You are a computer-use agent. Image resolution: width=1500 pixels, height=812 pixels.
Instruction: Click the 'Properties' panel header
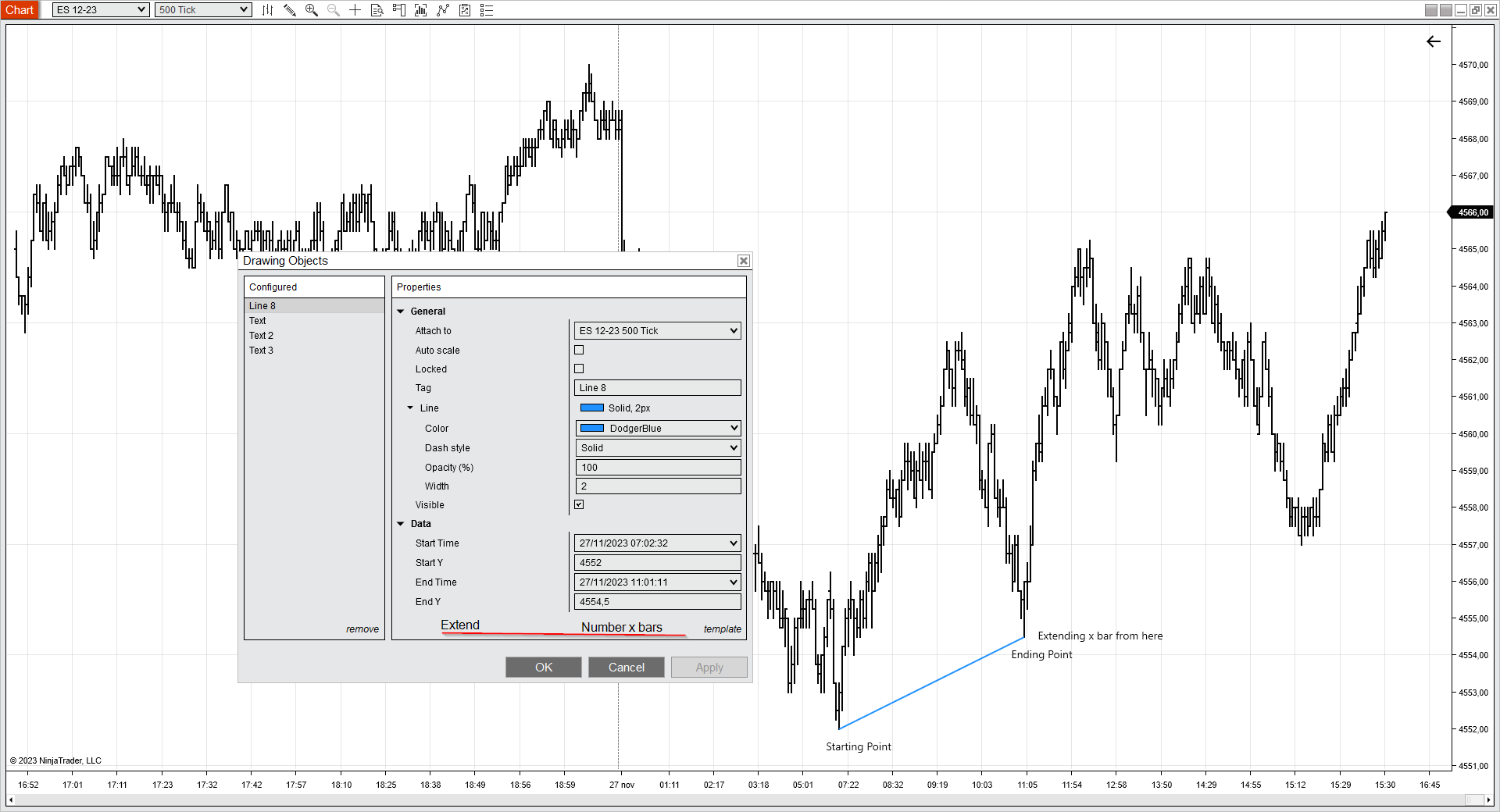click(569, 287)
